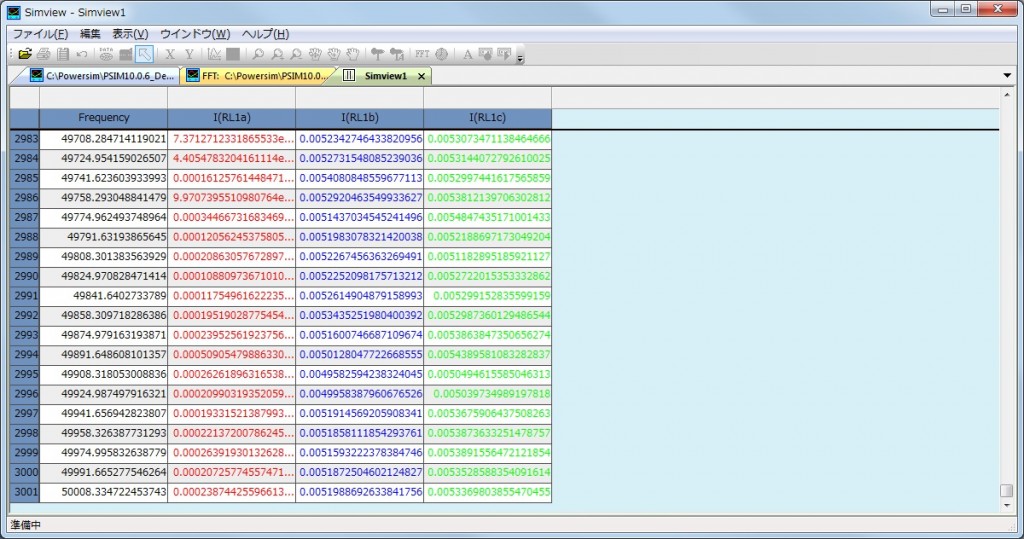Click the Open file folder icon

(x=26, y=54)
